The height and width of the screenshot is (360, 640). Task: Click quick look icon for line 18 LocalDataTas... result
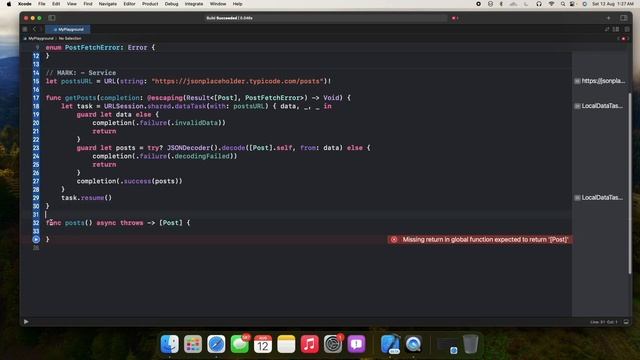pos(577,106)
